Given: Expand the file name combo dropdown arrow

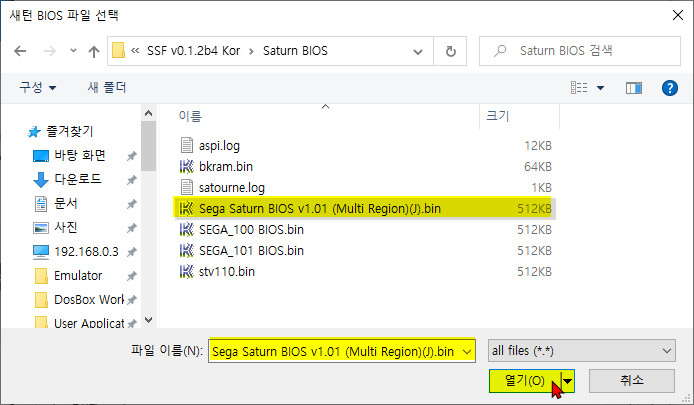Looking at the screenshot, I should [x=467, y=352].
